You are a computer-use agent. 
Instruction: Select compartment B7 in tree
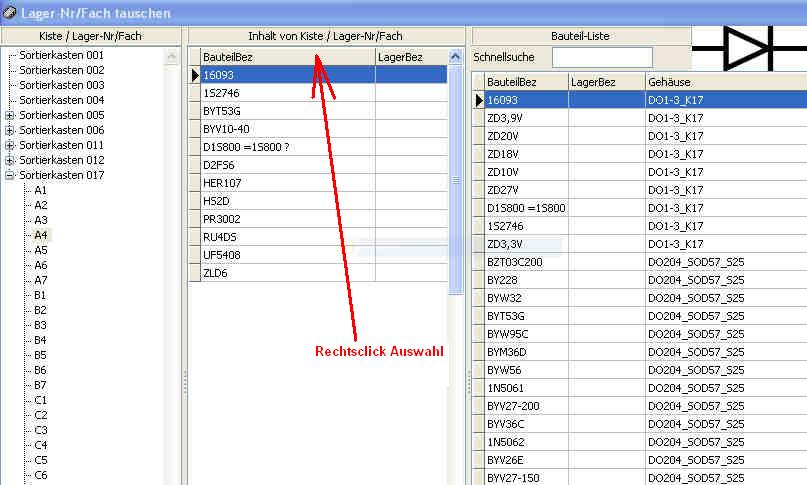tap(40, 385)
